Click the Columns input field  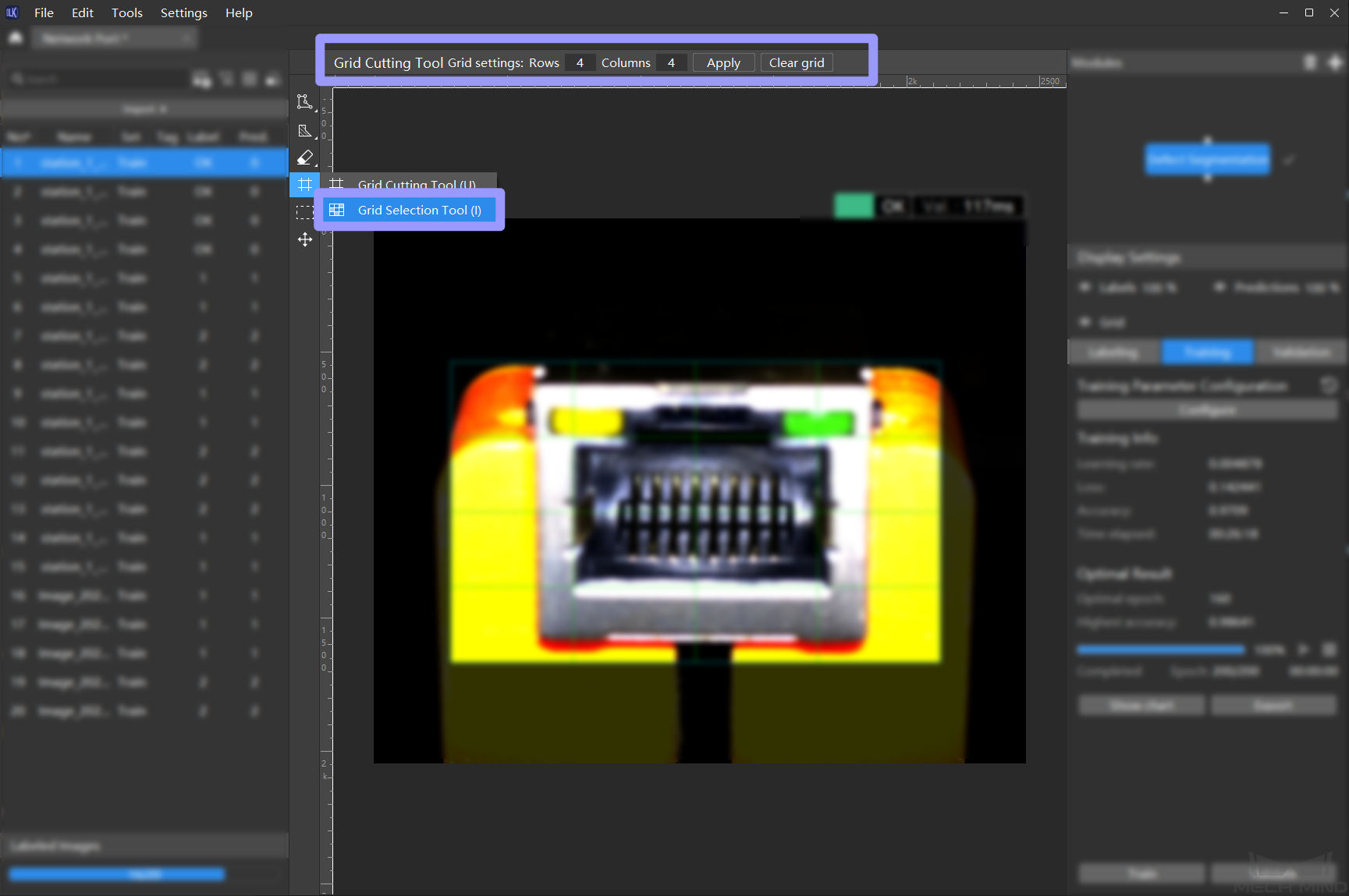[x=671, y=62]
